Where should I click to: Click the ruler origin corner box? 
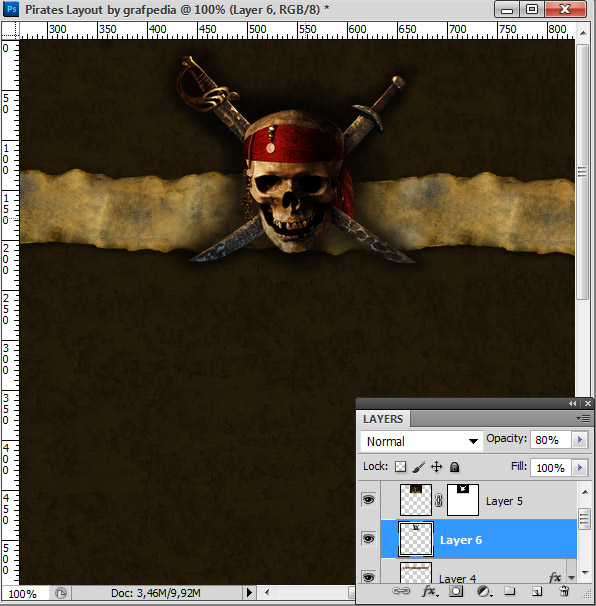click(x=10, y=31)
